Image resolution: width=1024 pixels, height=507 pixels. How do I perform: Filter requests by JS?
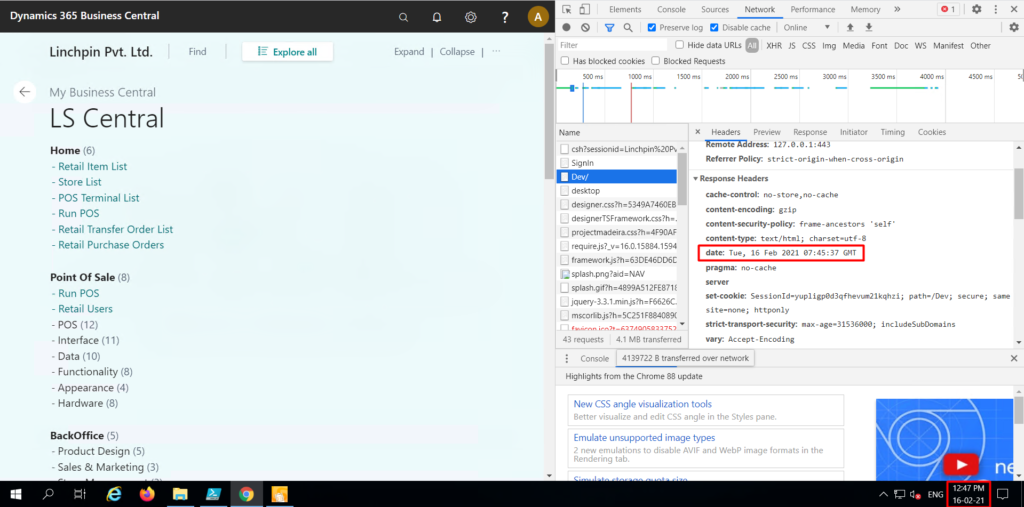tap(792, 46)
